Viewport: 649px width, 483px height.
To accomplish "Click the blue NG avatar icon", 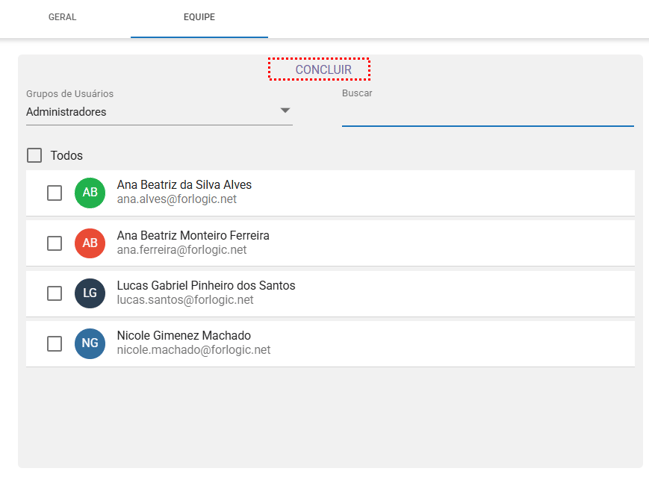I will [90, 343].
